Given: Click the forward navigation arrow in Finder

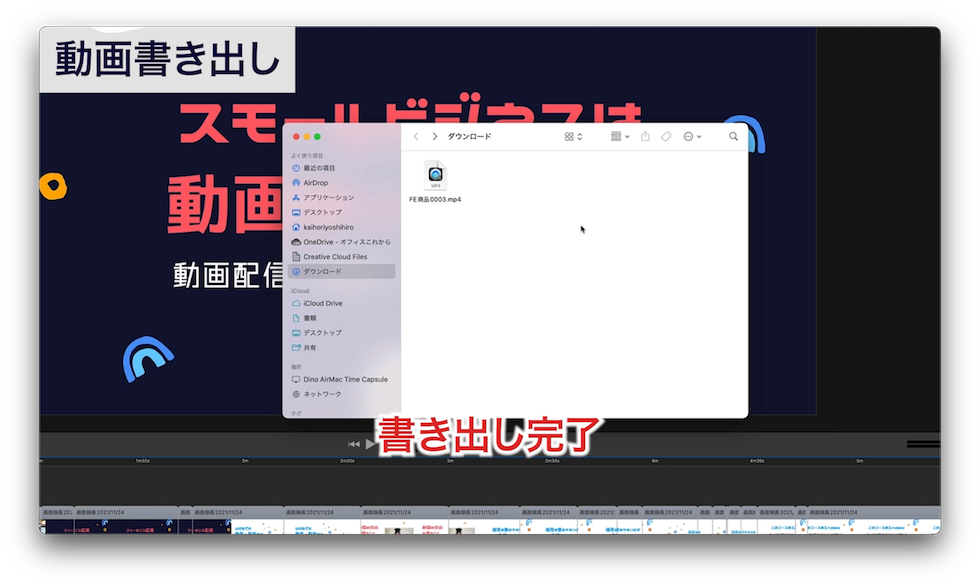Looking at the screenshot, I should [435, 136].
